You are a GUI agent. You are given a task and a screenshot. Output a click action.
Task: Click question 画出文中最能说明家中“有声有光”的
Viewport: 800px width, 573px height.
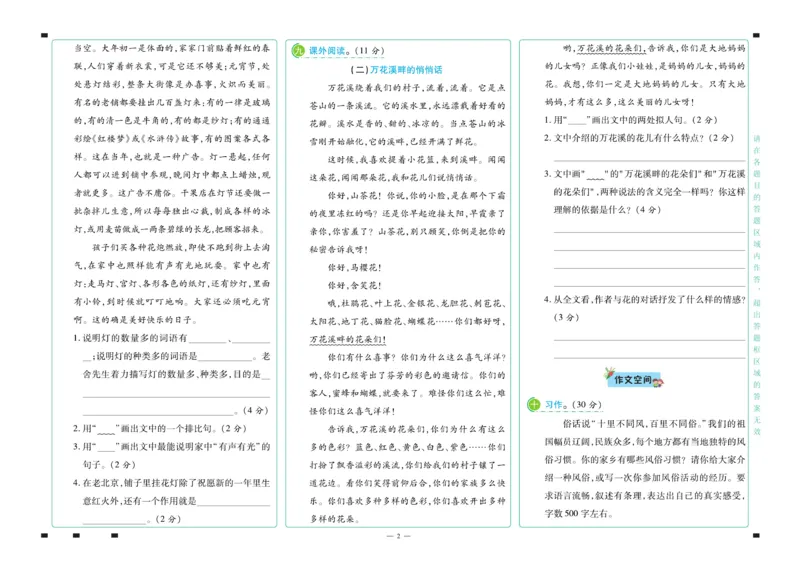(171, 446)
